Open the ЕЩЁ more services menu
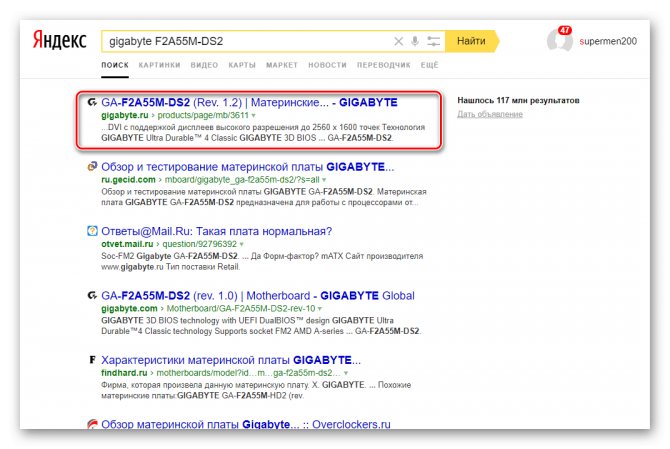The width and height of the screenshot is (670, 449). point(429,65)
